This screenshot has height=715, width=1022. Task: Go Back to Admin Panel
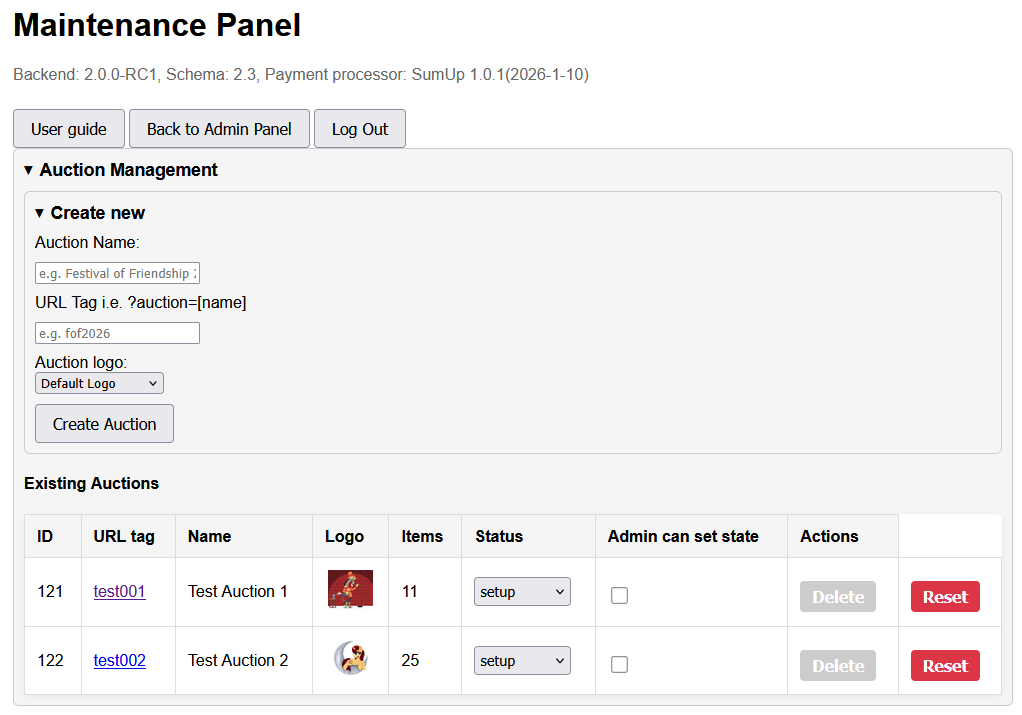click(218, 128)
